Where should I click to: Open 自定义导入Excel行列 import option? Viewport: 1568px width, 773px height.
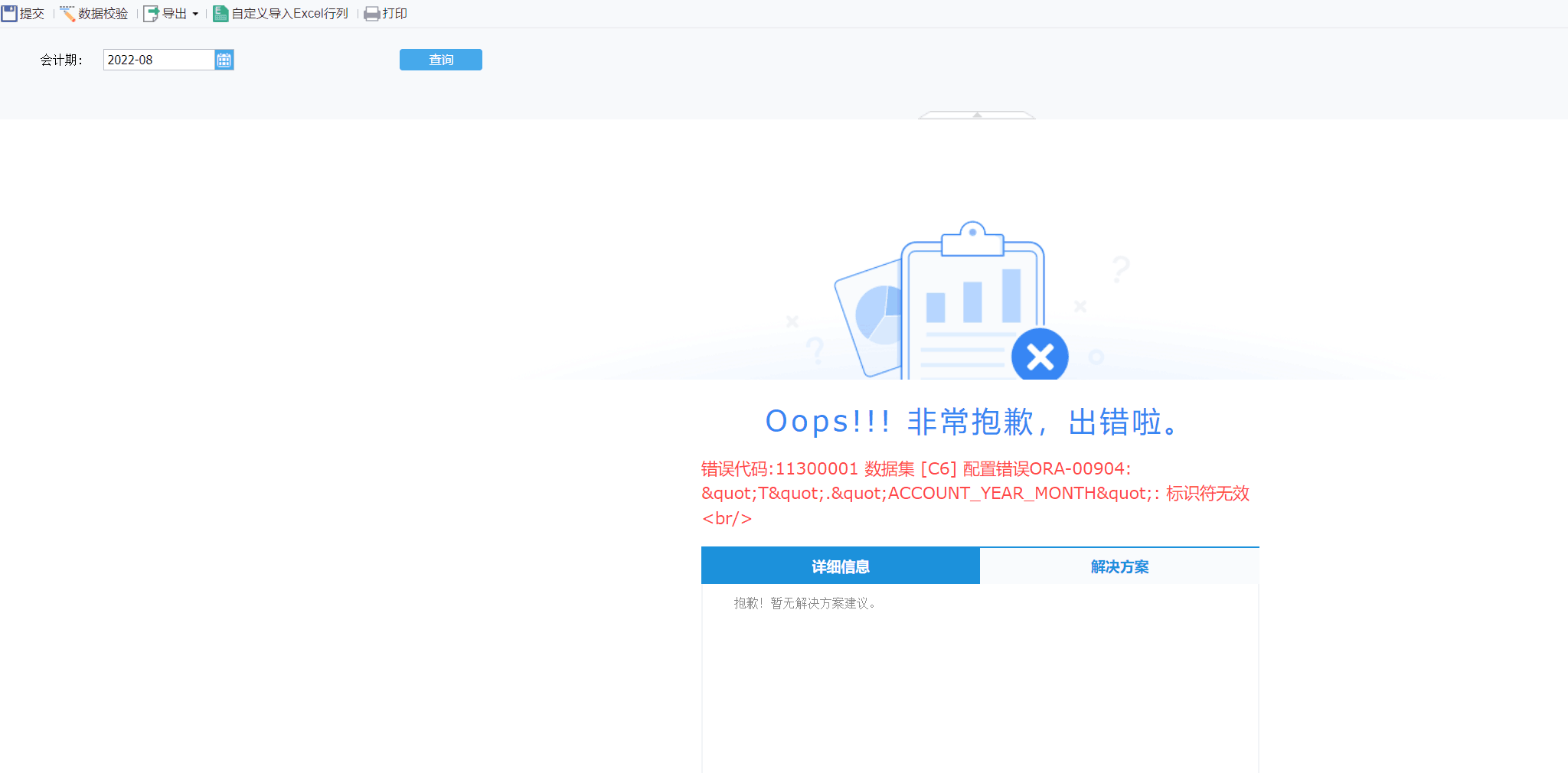289,14
